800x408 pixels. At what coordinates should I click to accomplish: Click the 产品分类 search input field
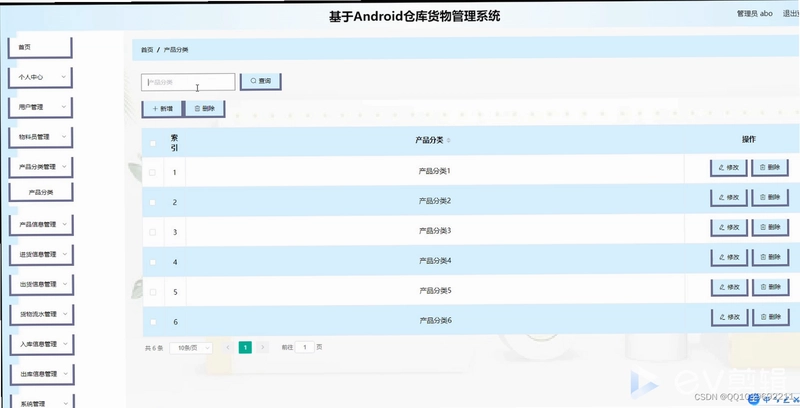pyautogui.click(x=188, y=82)
